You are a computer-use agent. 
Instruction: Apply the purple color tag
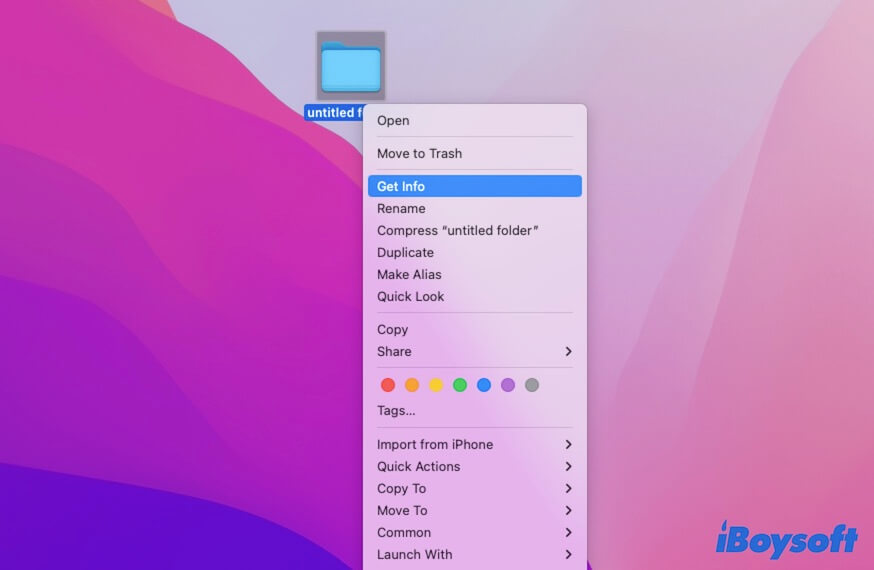(x=508, y=385)
